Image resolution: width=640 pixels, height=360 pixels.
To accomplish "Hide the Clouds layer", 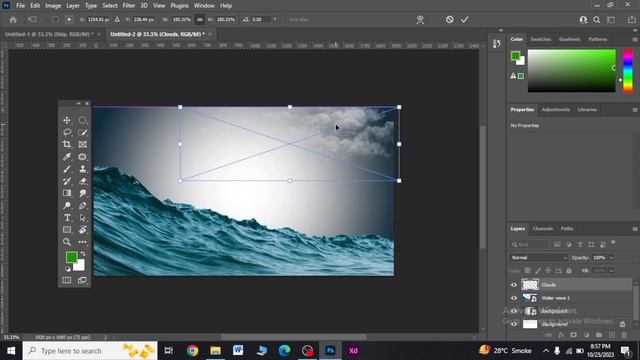I will tap(514, 285).
